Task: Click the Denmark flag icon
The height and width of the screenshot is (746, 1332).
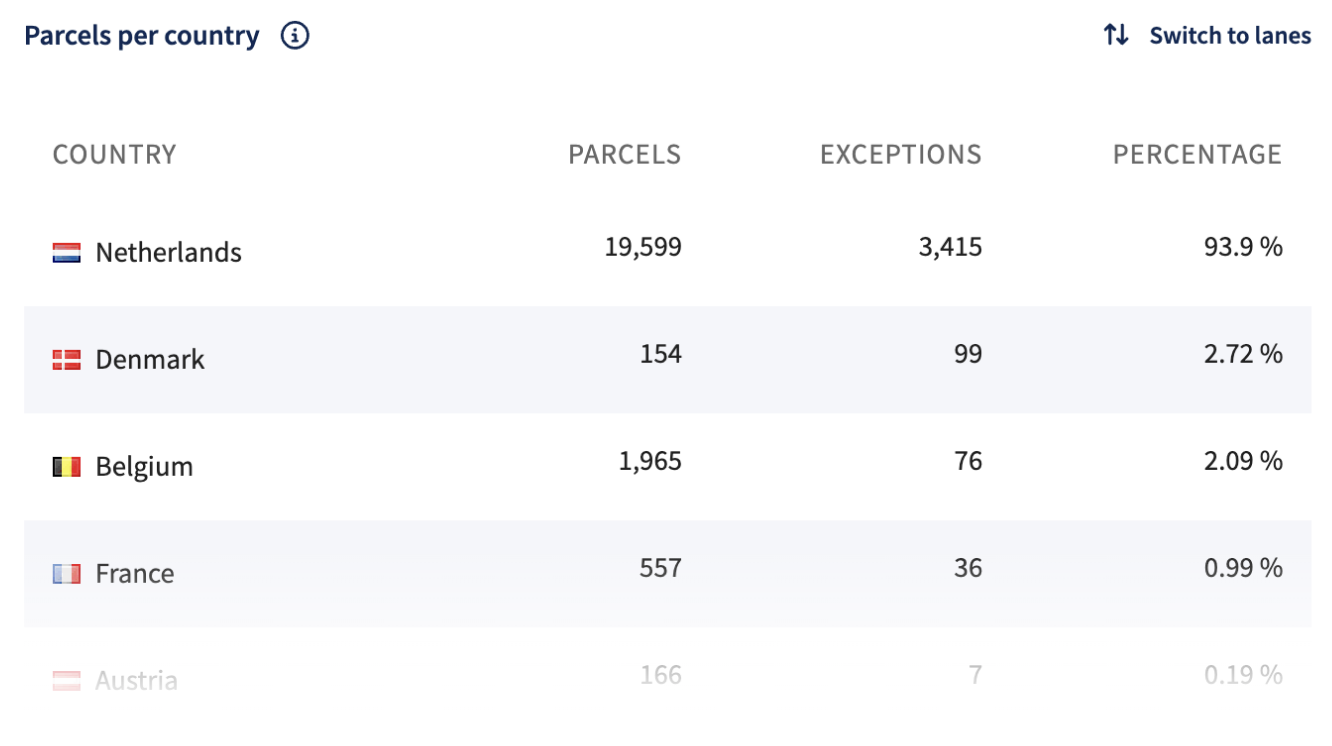Action: [66, 360]
